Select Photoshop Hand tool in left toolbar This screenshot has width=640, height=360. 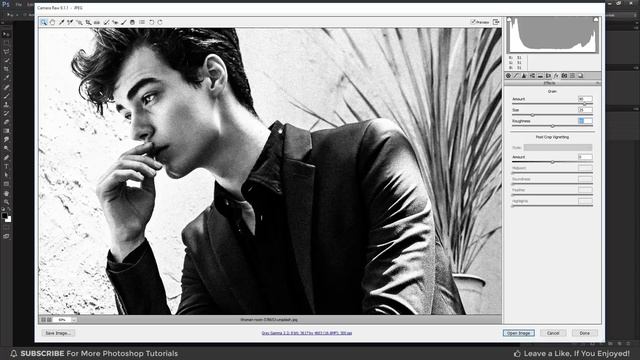tap(6, 194)
